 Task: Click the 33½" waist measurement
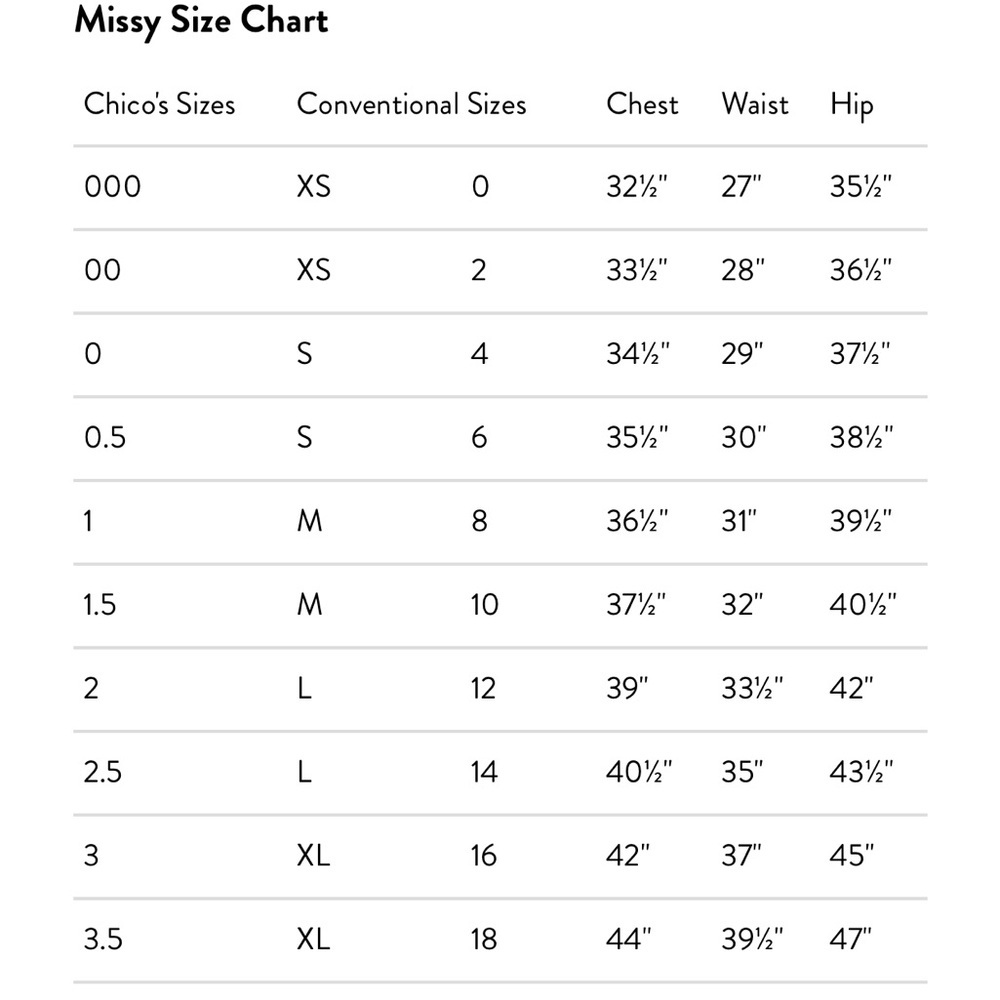tap(752, 688)
